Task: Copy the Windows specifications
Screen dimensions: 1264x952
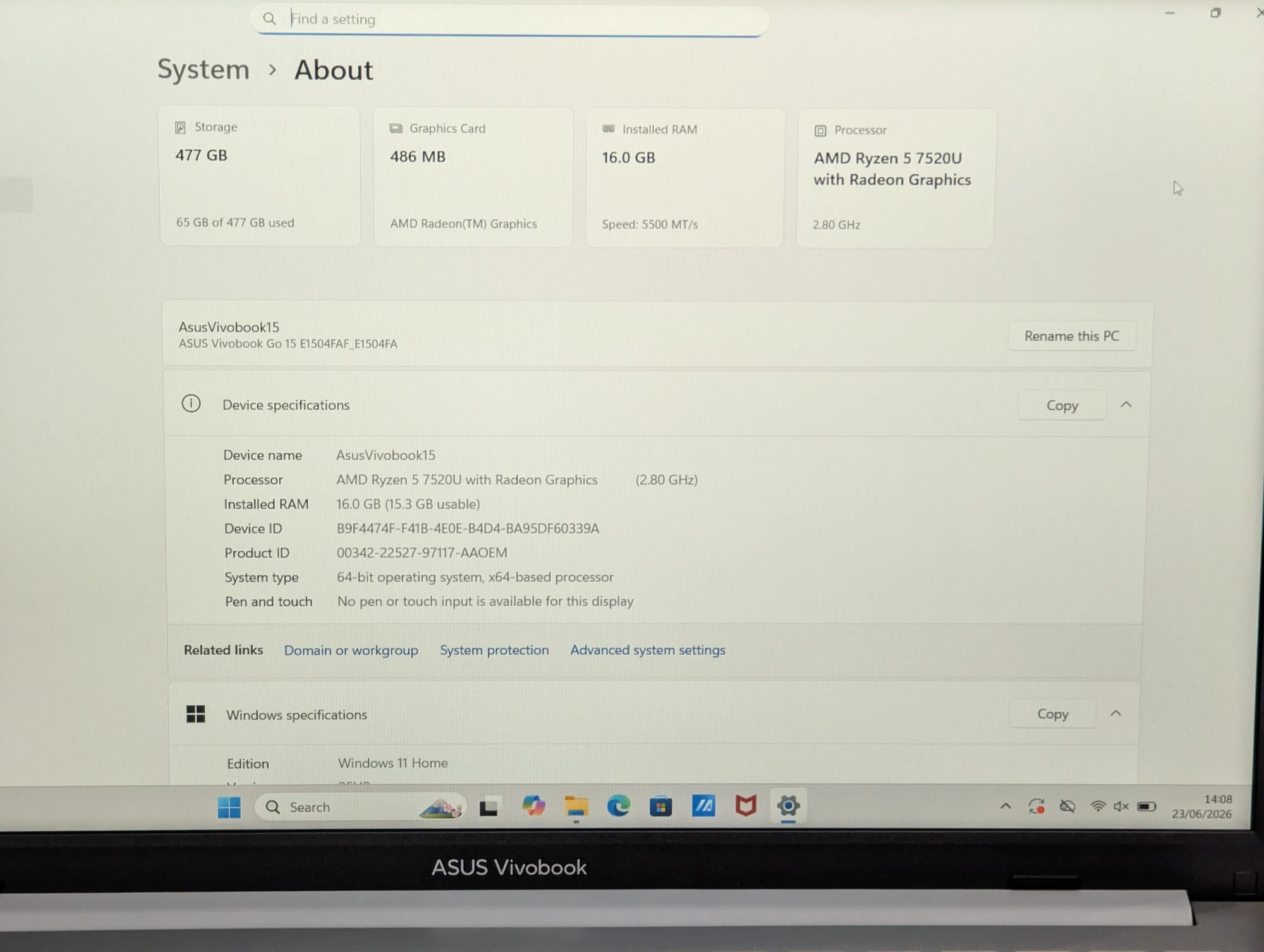Action: (x=1052, y=714)
